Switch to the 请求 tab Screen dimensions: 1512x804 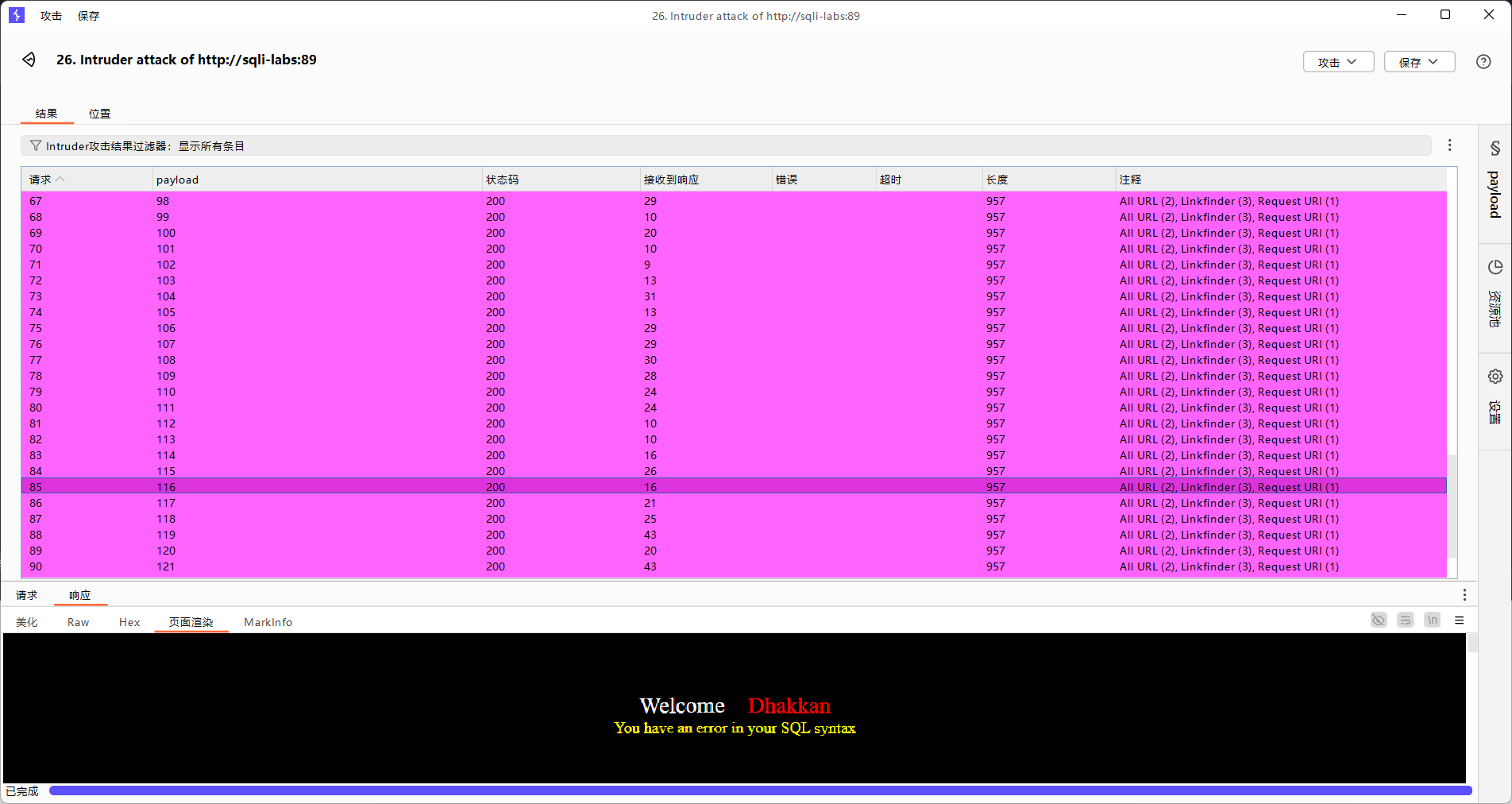pos(27,595)
